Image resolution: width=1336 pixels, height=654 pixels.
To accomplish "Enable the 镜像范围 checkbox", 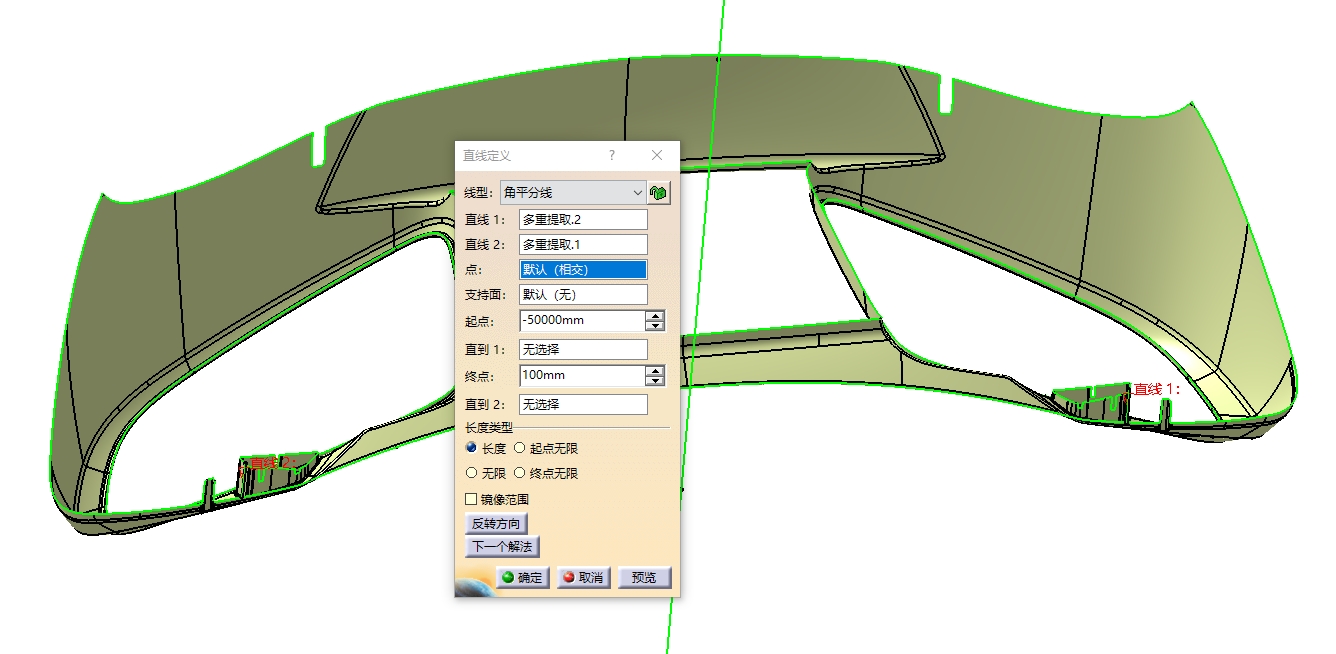I will 472,499.
